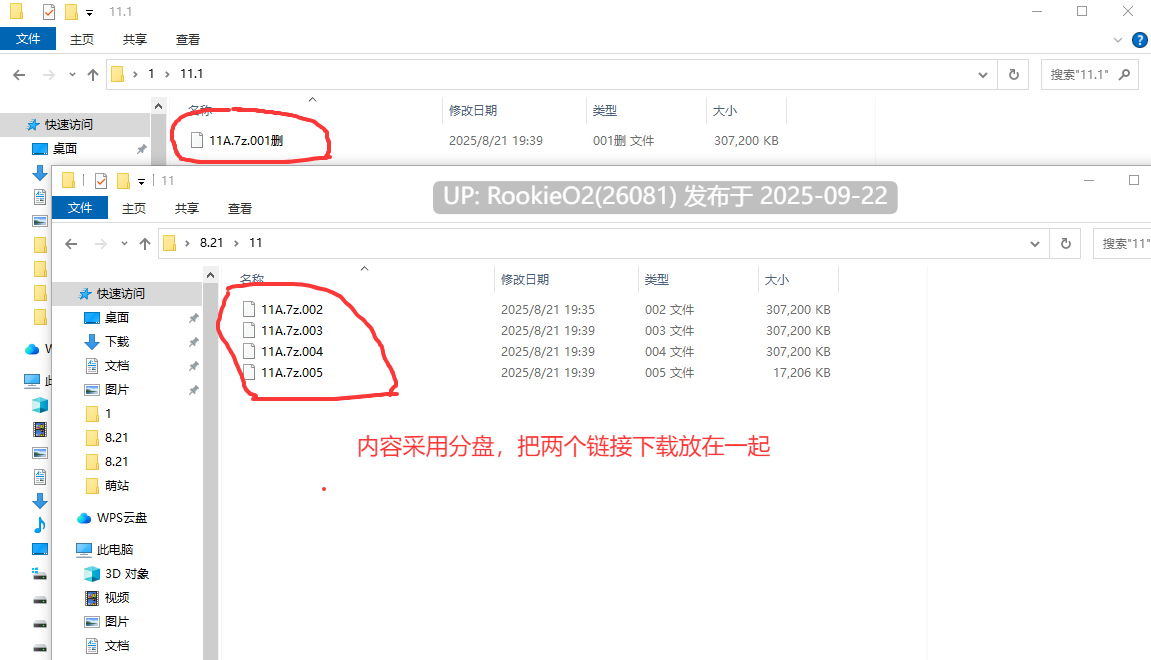The height and width of the screenshot is (660, 1151).
Task: Go forward in the 11 window
Action: [101, 244]
